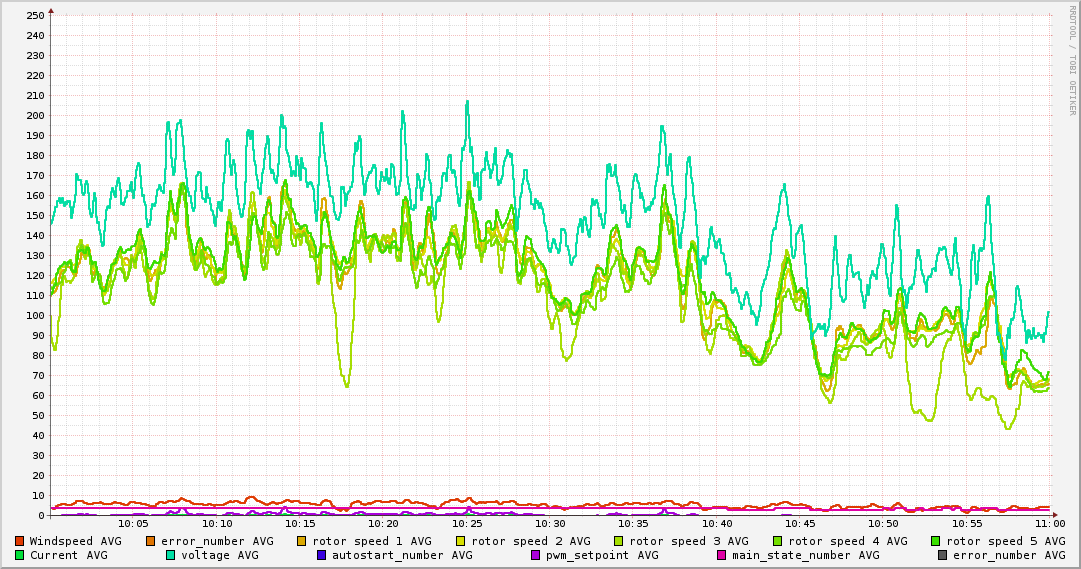
Task: Click the purple pwm_setpoint AVG legend swatch
Action: (x=535, y=555)
